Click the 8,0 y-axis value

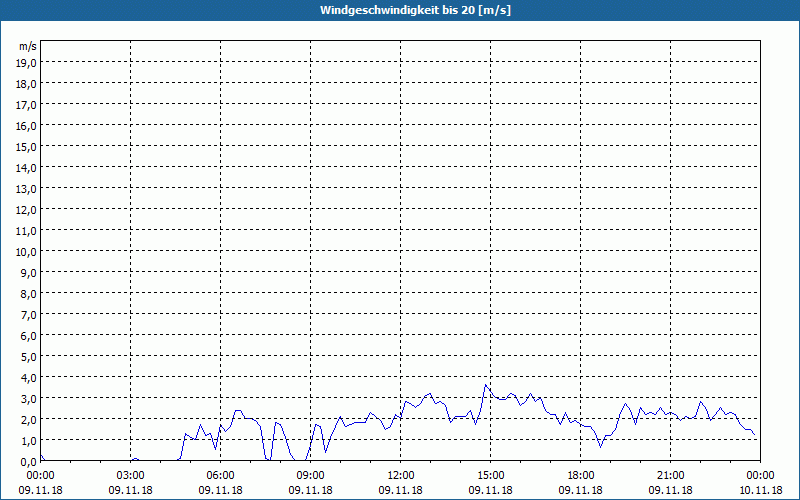[x=28, y=294]
